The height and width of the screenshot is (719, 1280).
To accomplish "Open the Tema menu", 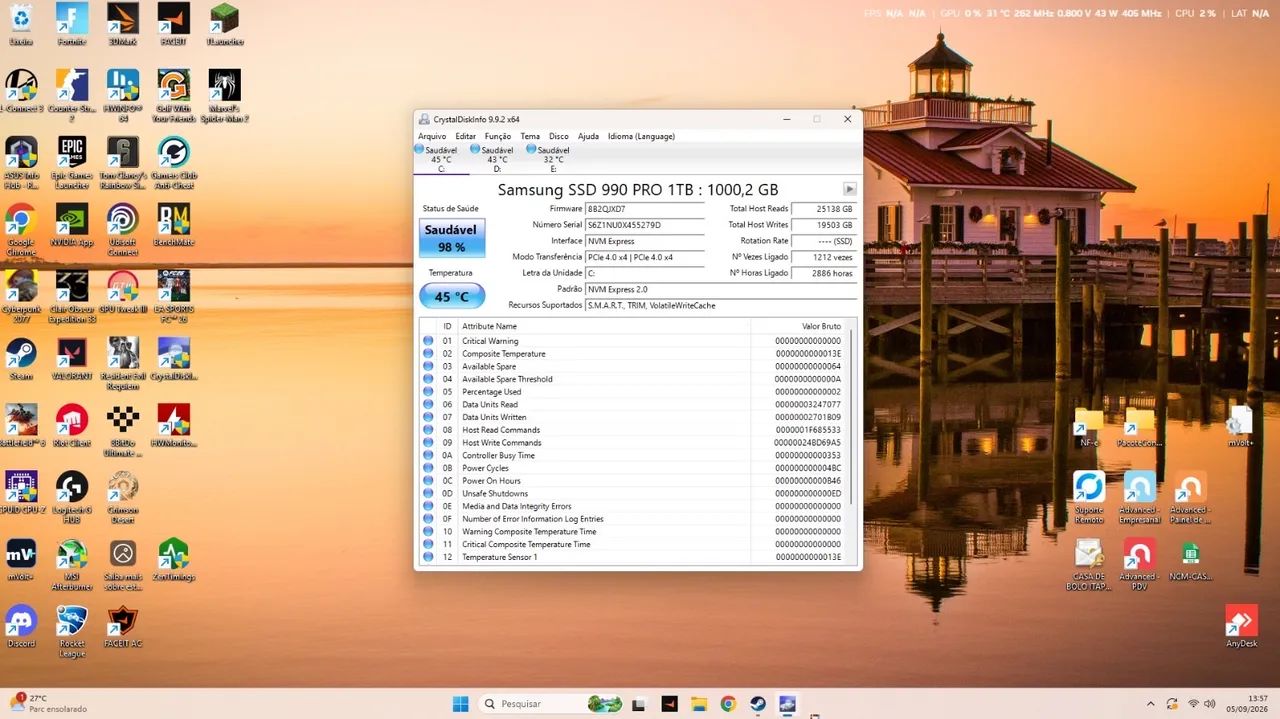I will pyautogui.click(x=530, y=136).
